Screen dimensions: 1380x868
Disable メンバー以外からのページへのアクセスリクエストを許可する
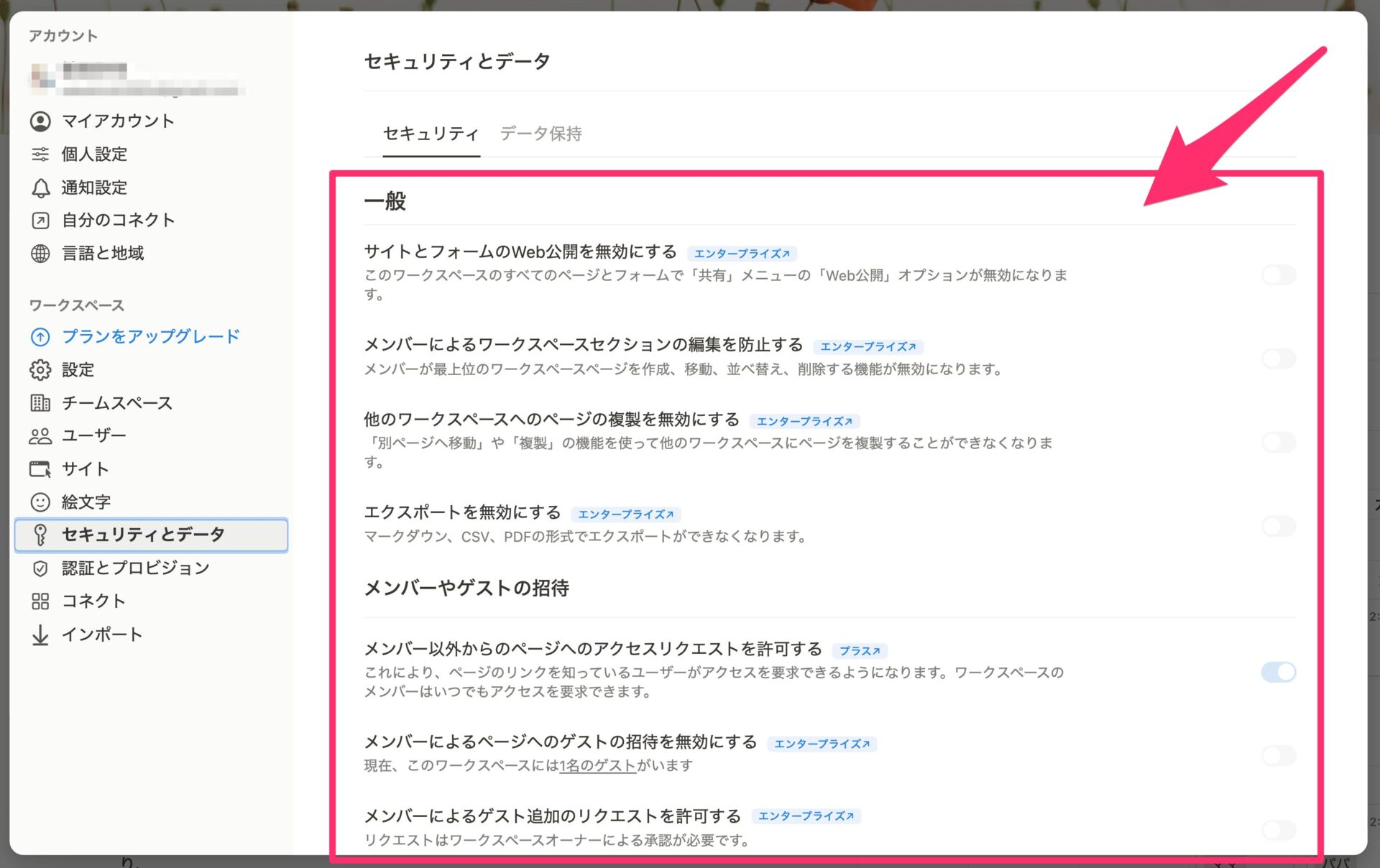1278,673
